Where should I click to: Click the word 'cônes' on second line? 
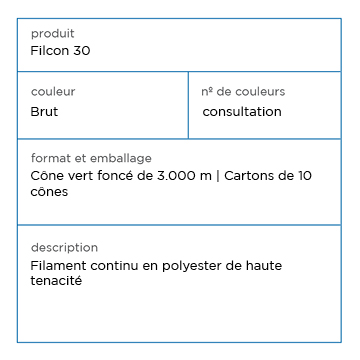[49, 192]
